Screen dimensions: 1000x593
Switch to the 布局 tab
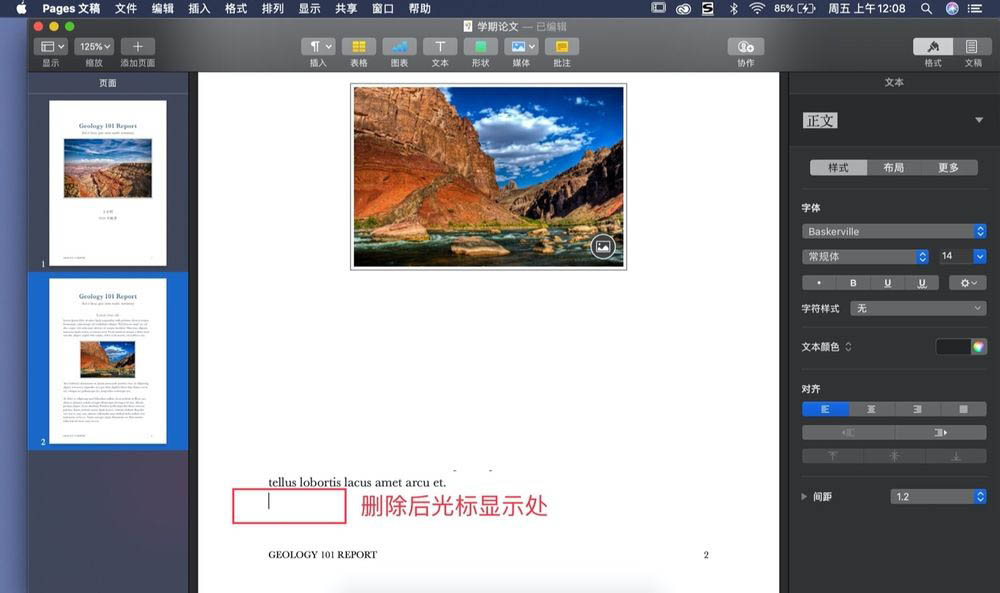(893, 167)
